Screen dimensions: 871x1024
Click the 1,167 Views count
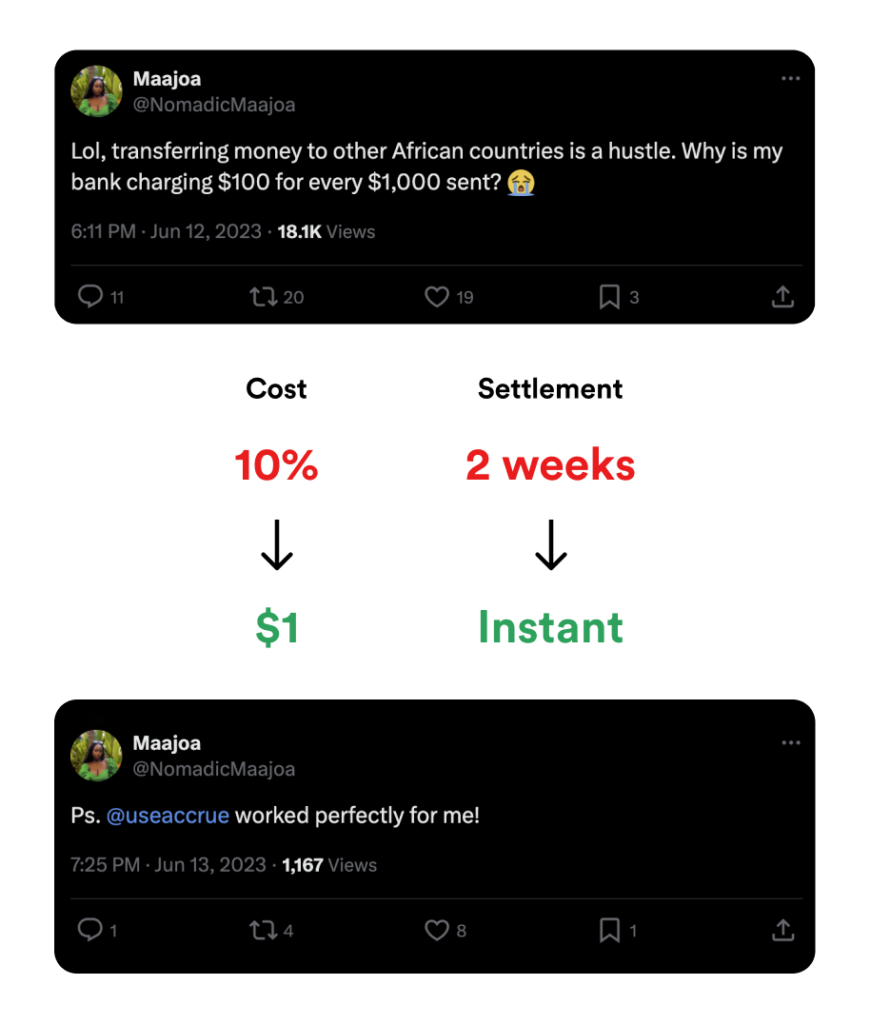click(329, 866)
